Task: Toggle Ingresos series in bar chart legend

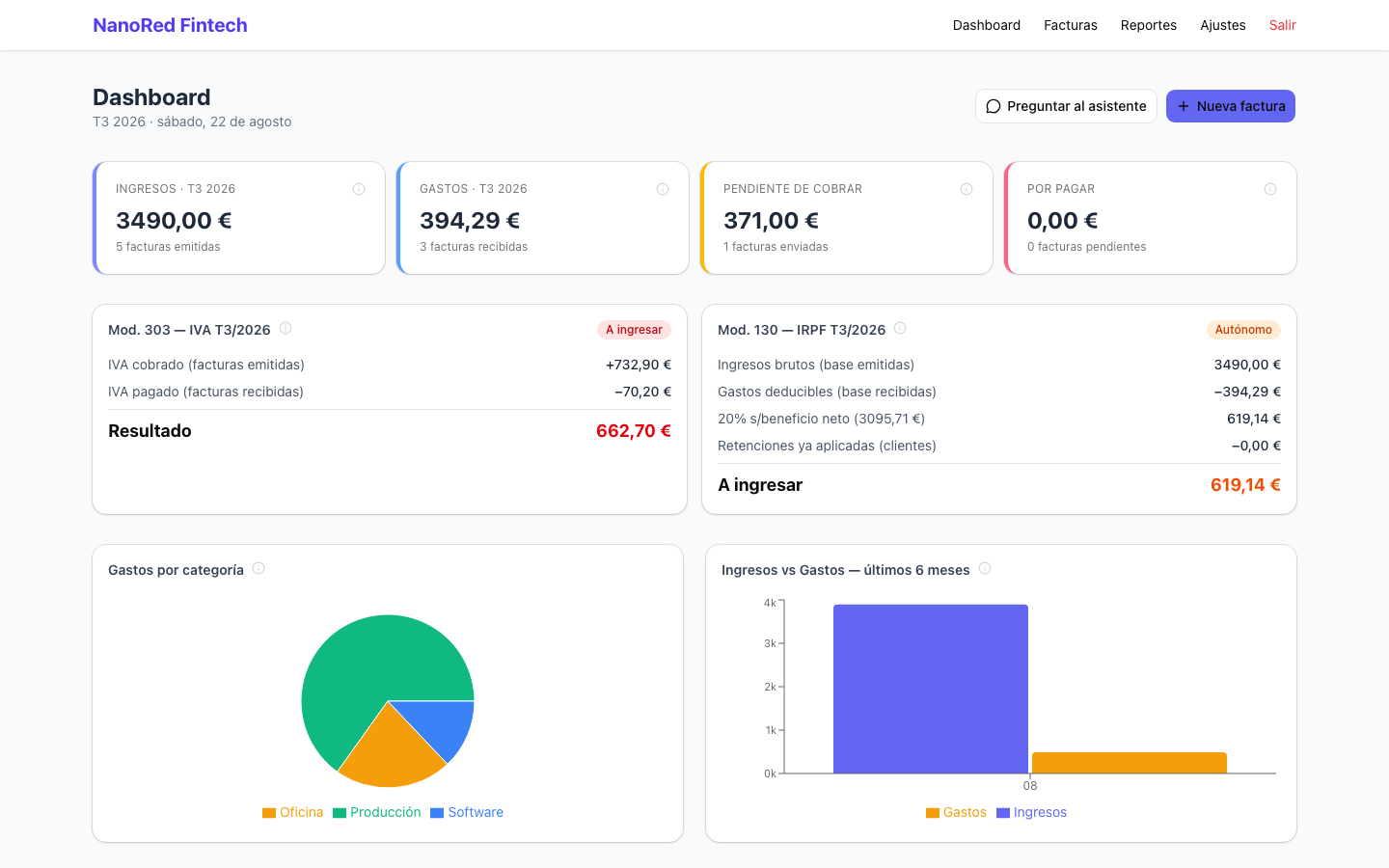Action: (1032, 812)
